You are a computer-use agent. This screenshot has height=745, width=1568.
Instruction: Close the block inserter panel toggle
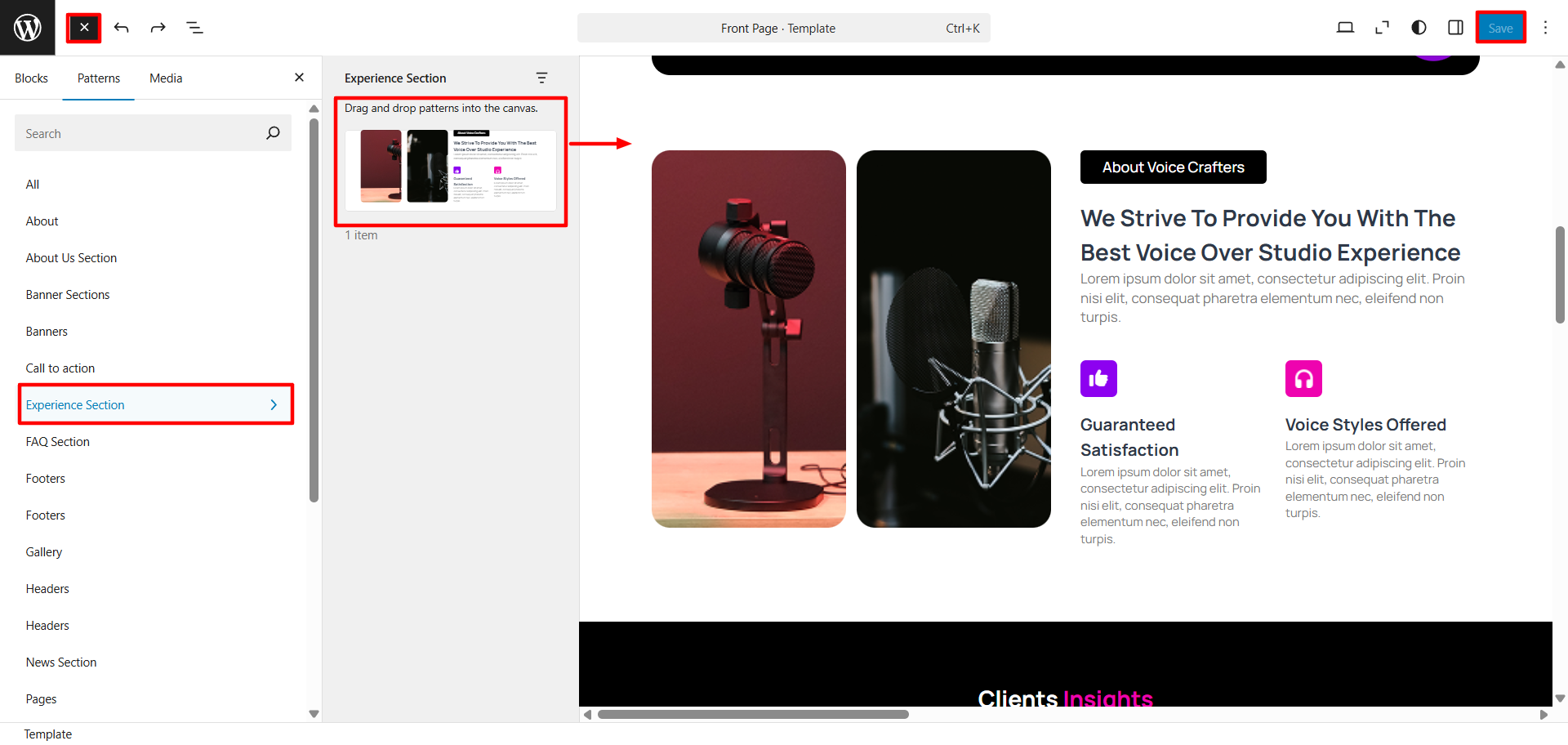[x=84, y=28]
